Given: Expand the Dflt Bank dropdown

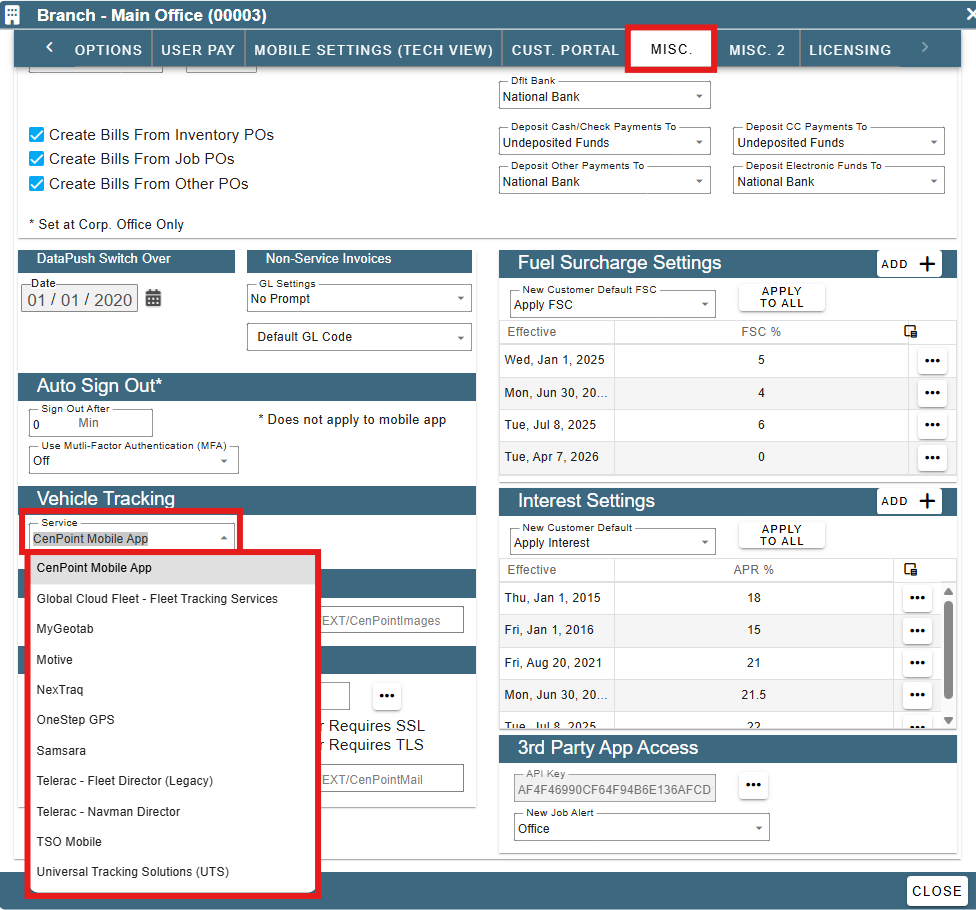Looking at the screenshot, I should point(604,96).
